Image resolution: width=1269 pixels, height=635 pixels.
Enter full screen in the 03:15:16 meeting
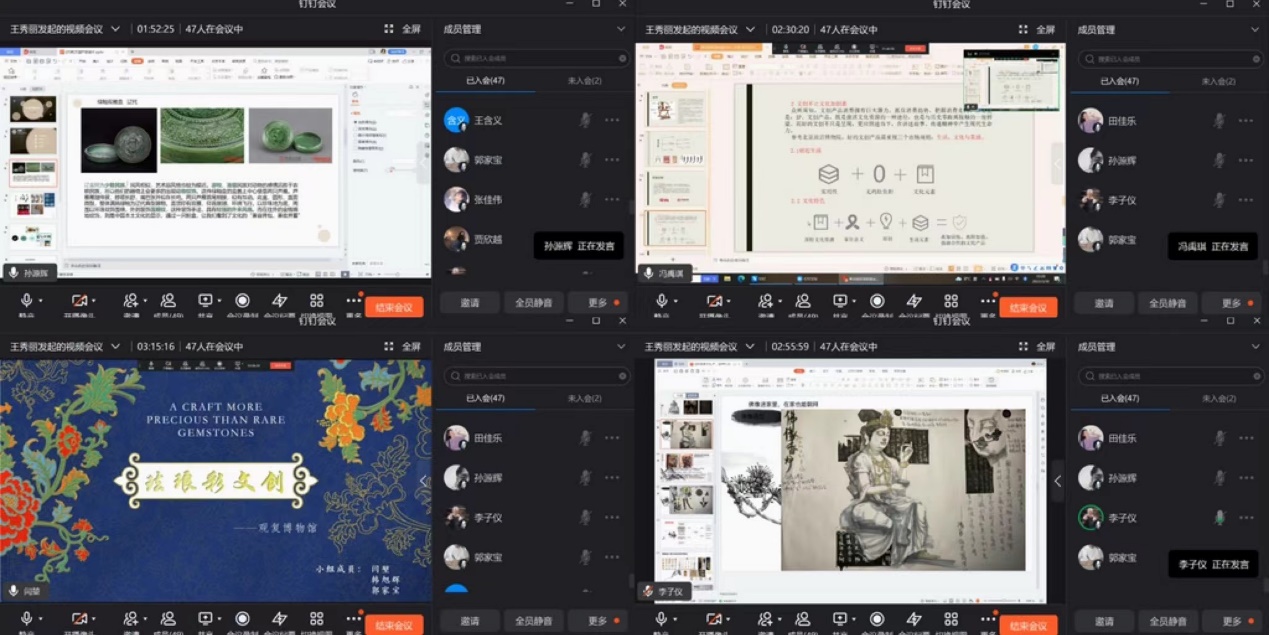[x=404, y=347]
